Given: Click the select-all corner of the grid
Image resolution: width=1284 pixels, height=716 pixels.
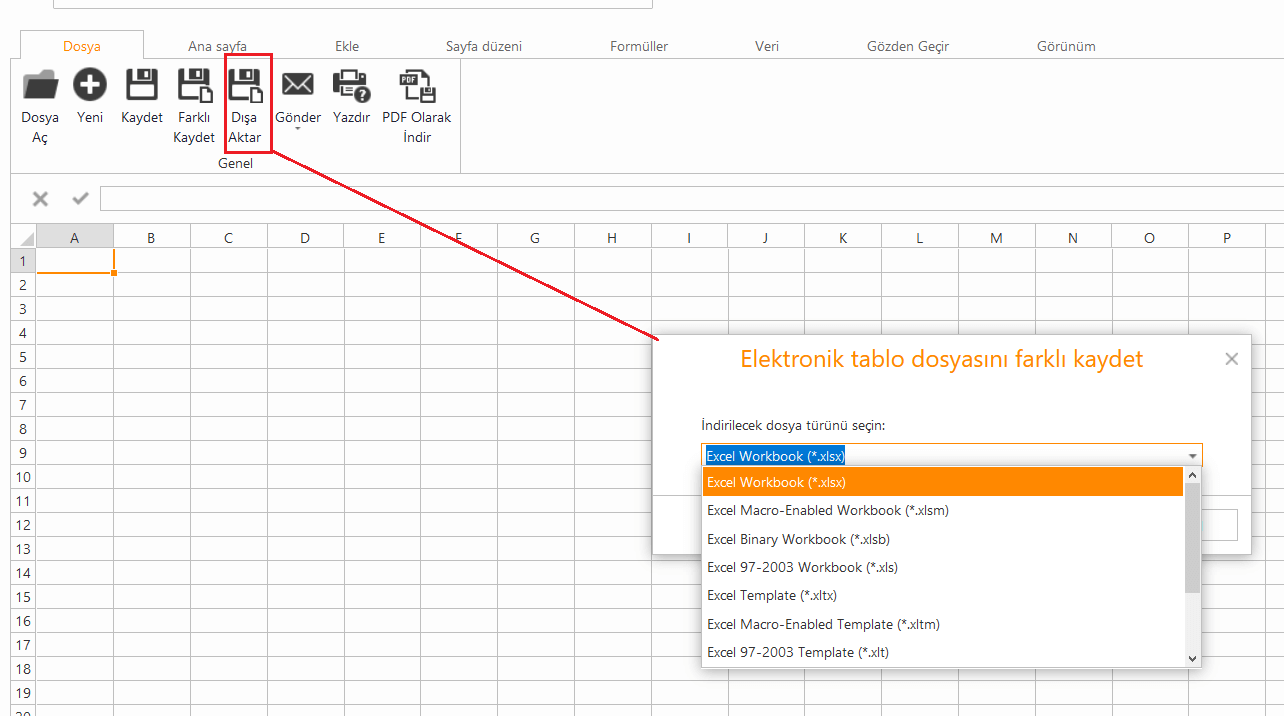Looking at the screenshot, I should pos(23,237).
